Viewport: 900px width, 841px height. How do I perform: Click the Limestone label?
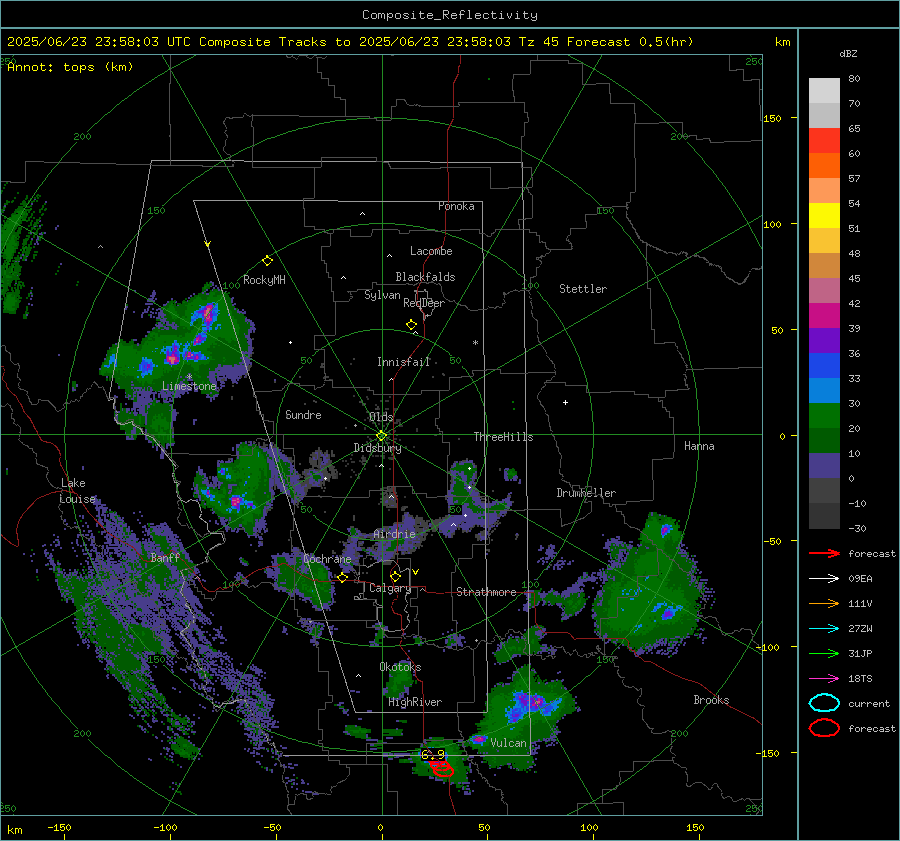point(189,386)
